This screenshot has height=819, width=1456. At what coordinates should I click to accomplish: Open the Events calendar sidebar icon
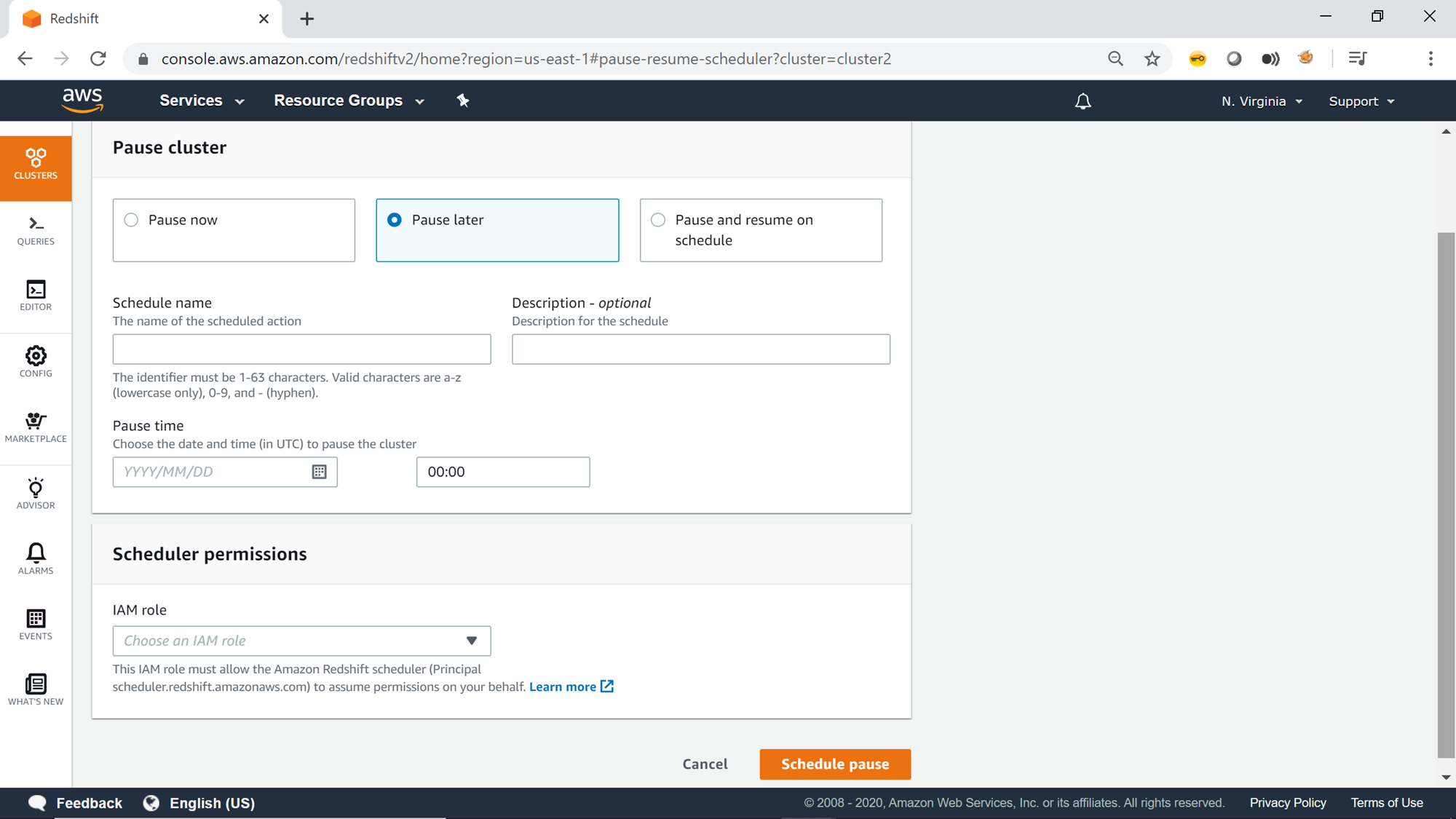36,624
